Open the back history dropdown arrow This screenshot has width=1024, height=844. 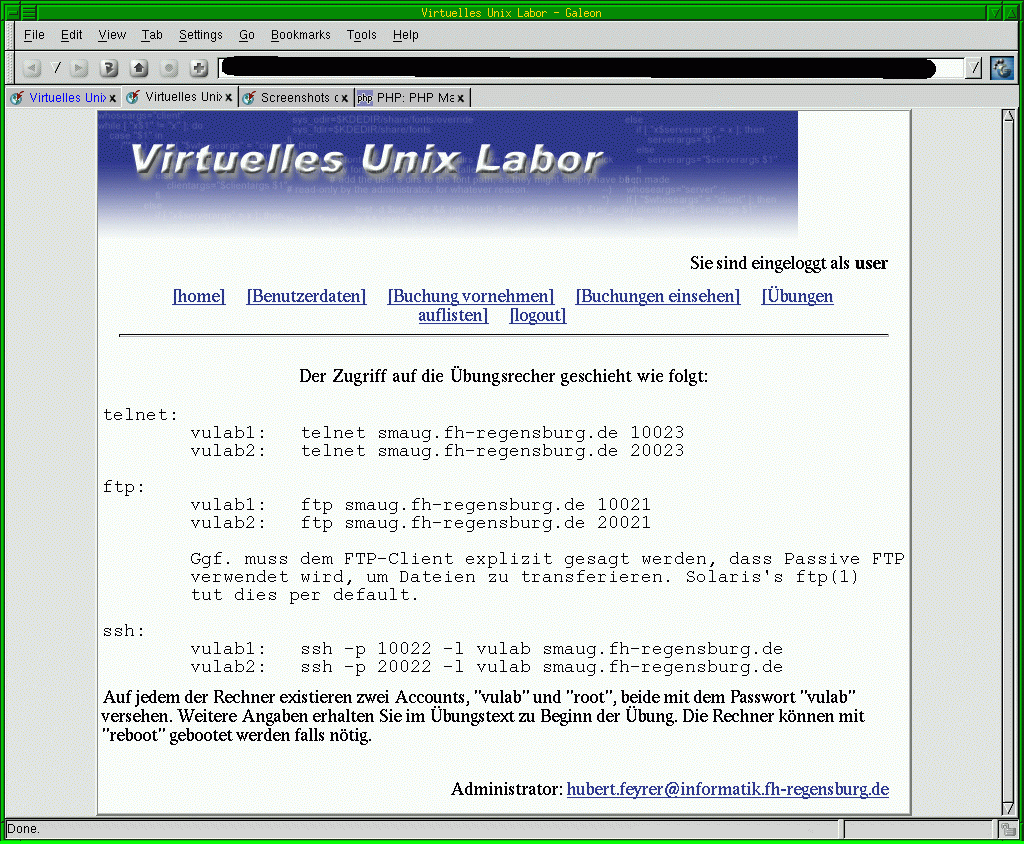coord(56,68)
